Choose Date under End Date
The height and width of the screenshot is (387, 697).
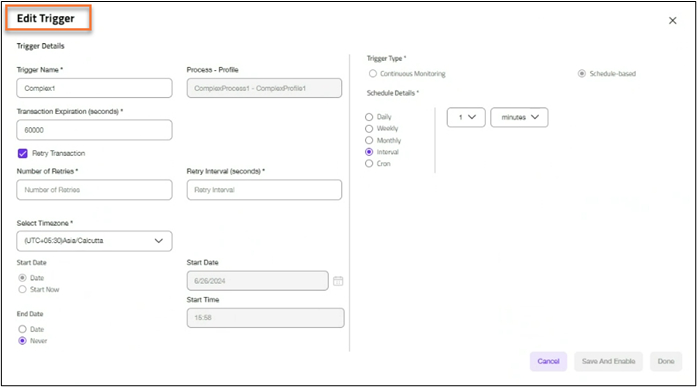coord(22,329)
